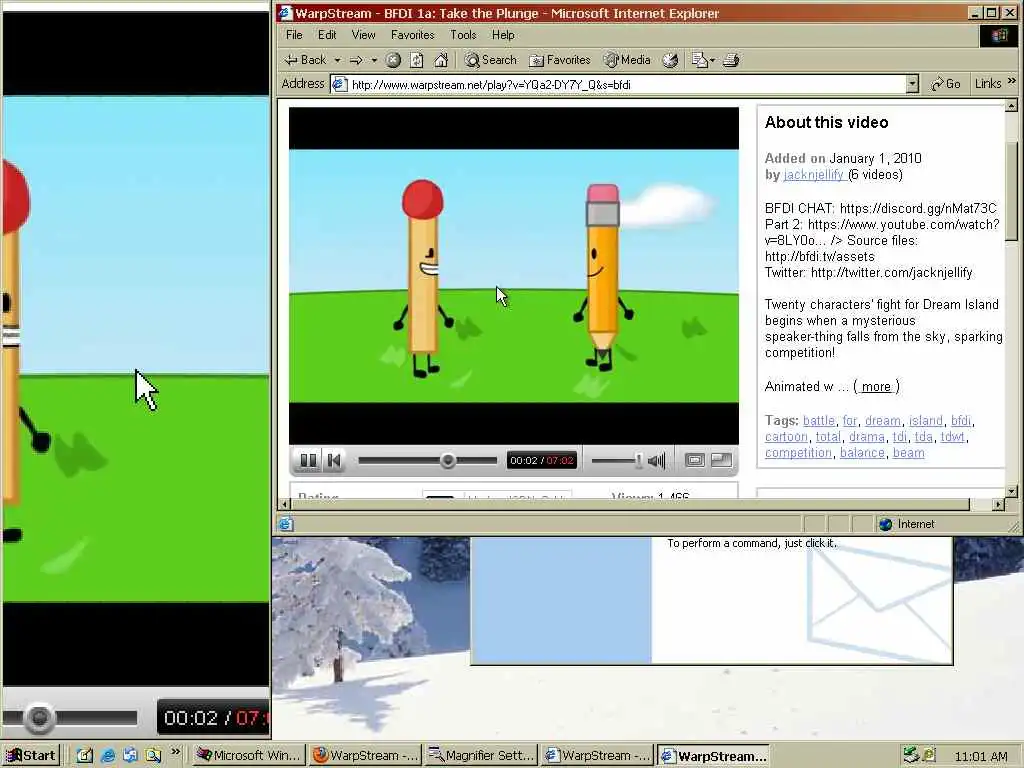Open the History toolbar icon
This screenshot has width=1024, height=768.
pos(670,60)
